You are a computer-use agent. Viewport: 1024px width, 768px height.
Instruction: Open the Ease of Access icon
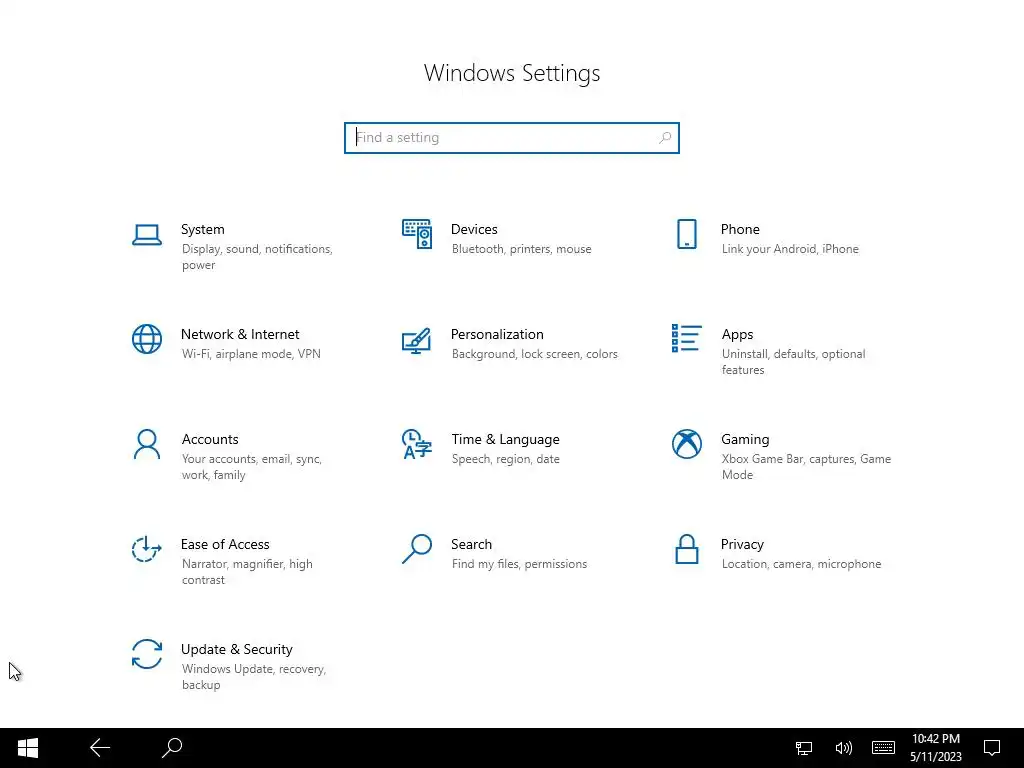tap(147, 549)
